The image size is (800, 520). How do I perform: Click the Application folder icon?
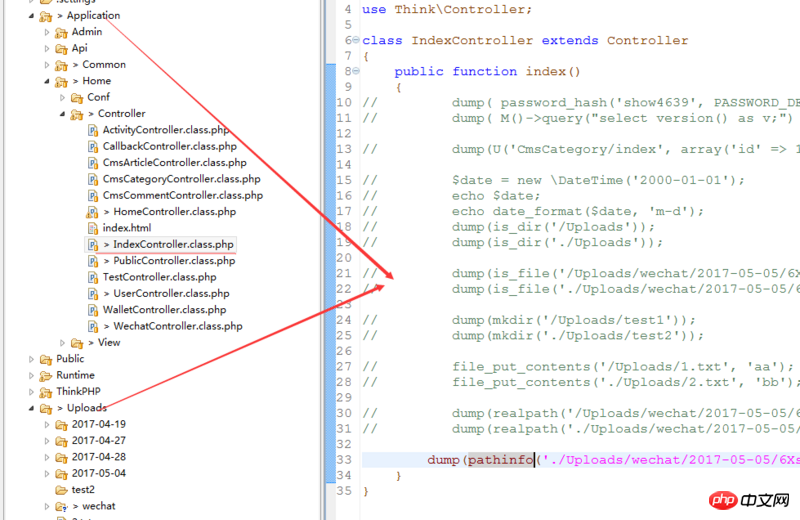[46, 16]
